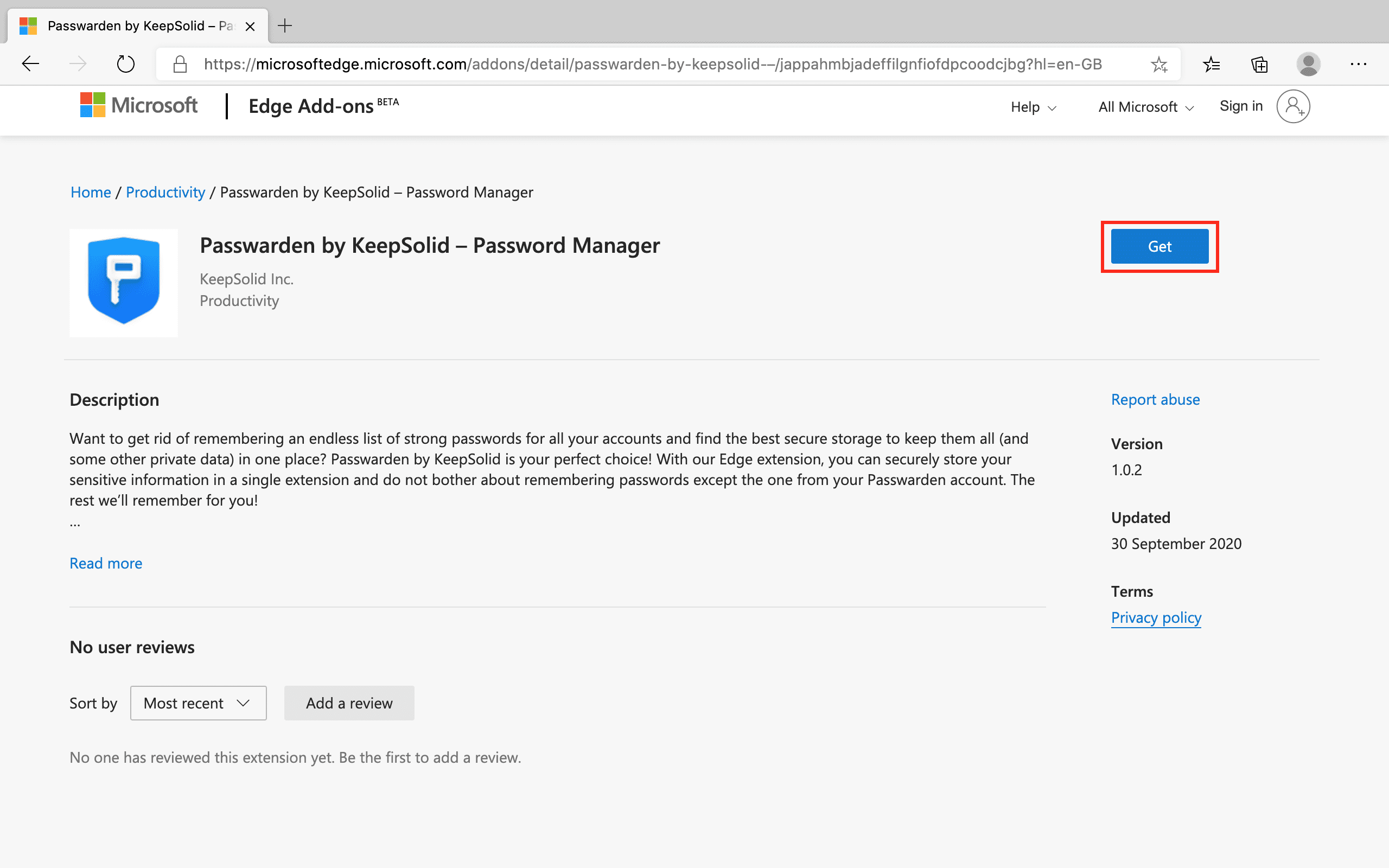Click the Productivity breadcrumb link
Image resolution: width=1389 pixels, height=868 pixels.
165,192
